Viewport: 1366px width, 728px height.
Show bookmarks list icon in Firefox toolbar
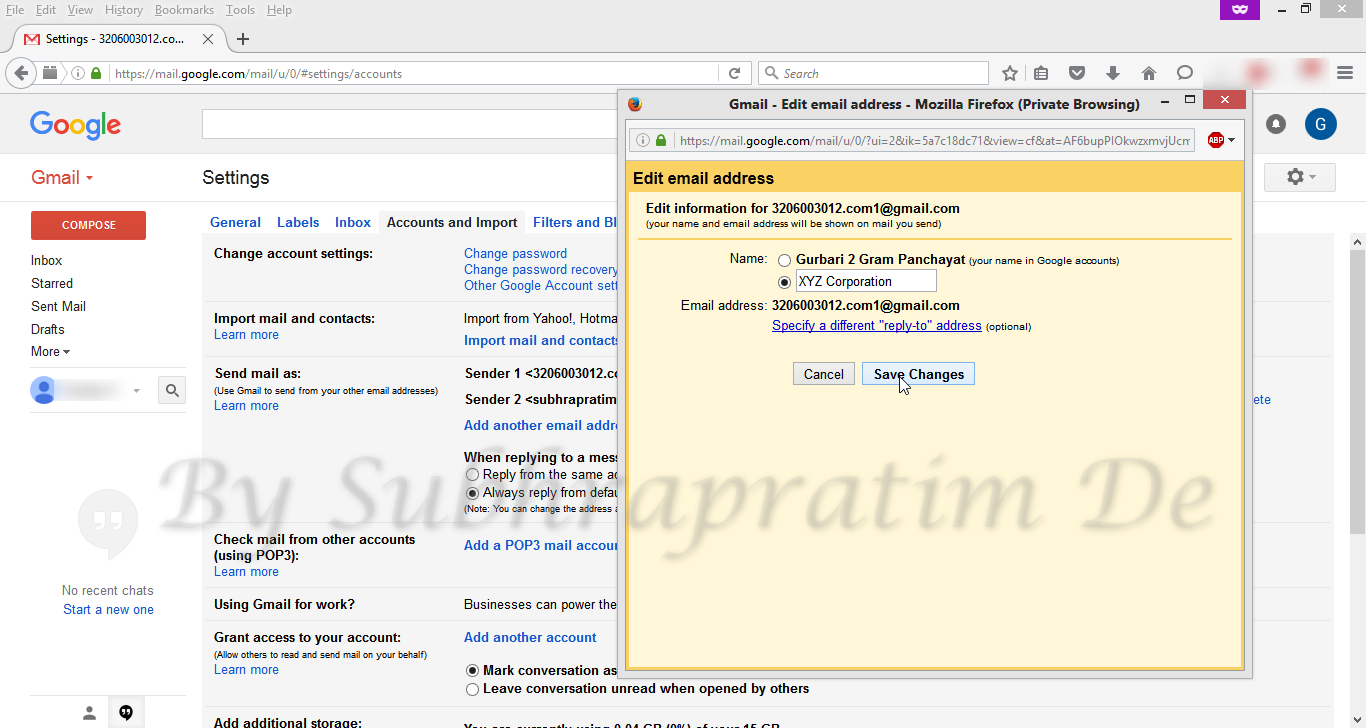click(x=1041, y=73)
